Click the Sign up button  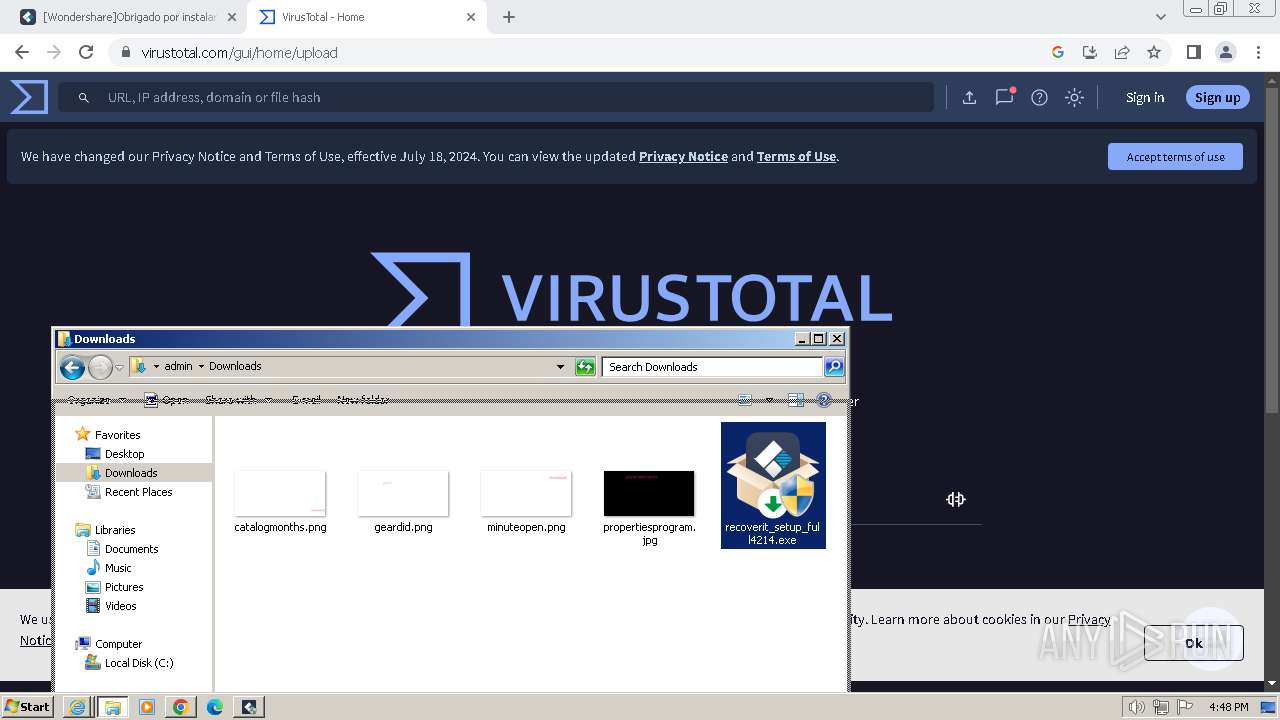(x=1217, y=97)
